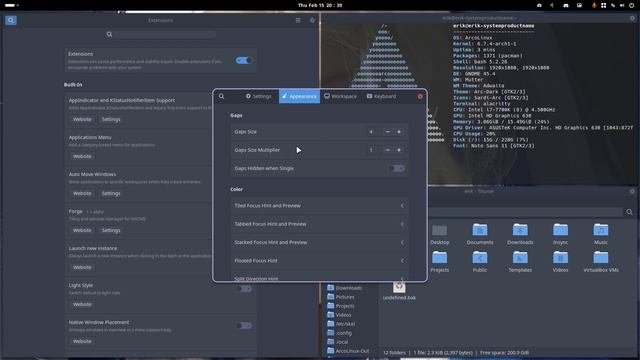Open the Music folder in Thunar
Viewport: 640px width, 360px height.
(x=601, y=234)
